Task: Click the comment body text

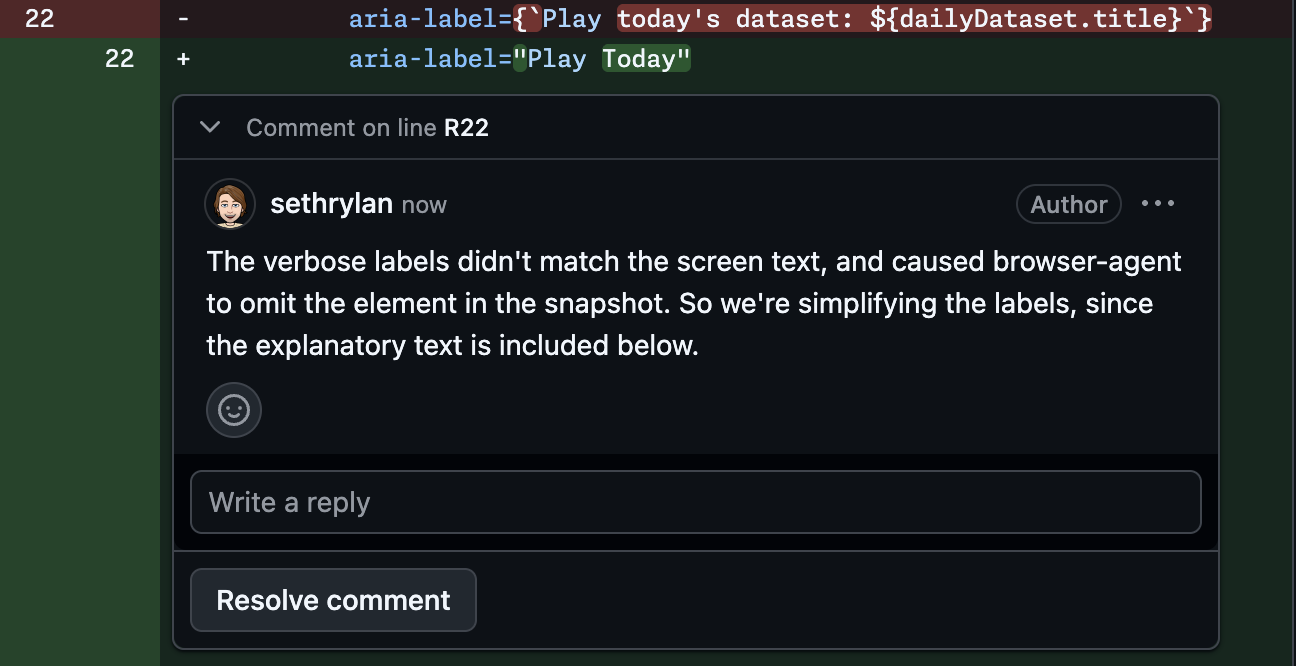Action: tap(690, 302)
